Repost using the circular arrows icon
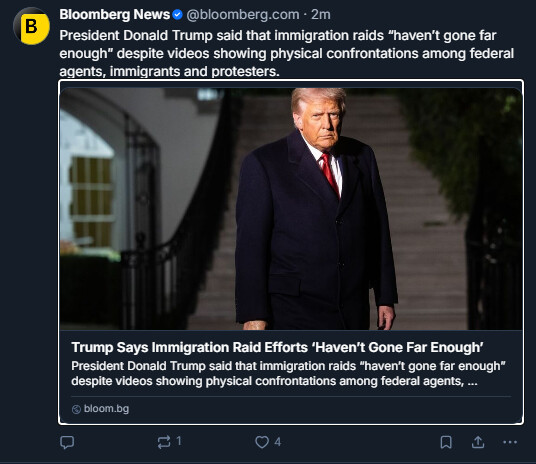Image resolution: width=536 pixels, height=464 pixels. (164, 442)
